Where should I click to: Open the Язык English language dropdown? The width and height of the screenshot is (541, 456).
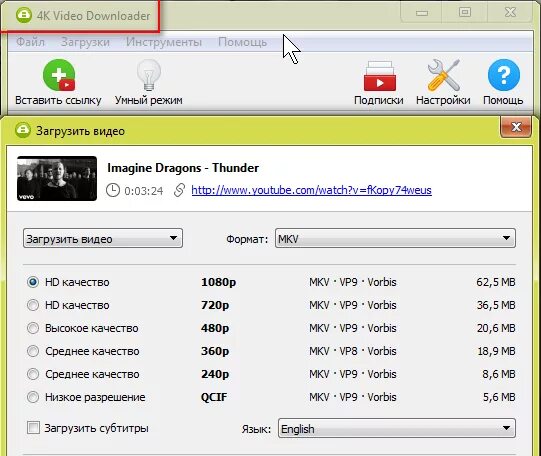coord(397,428)
